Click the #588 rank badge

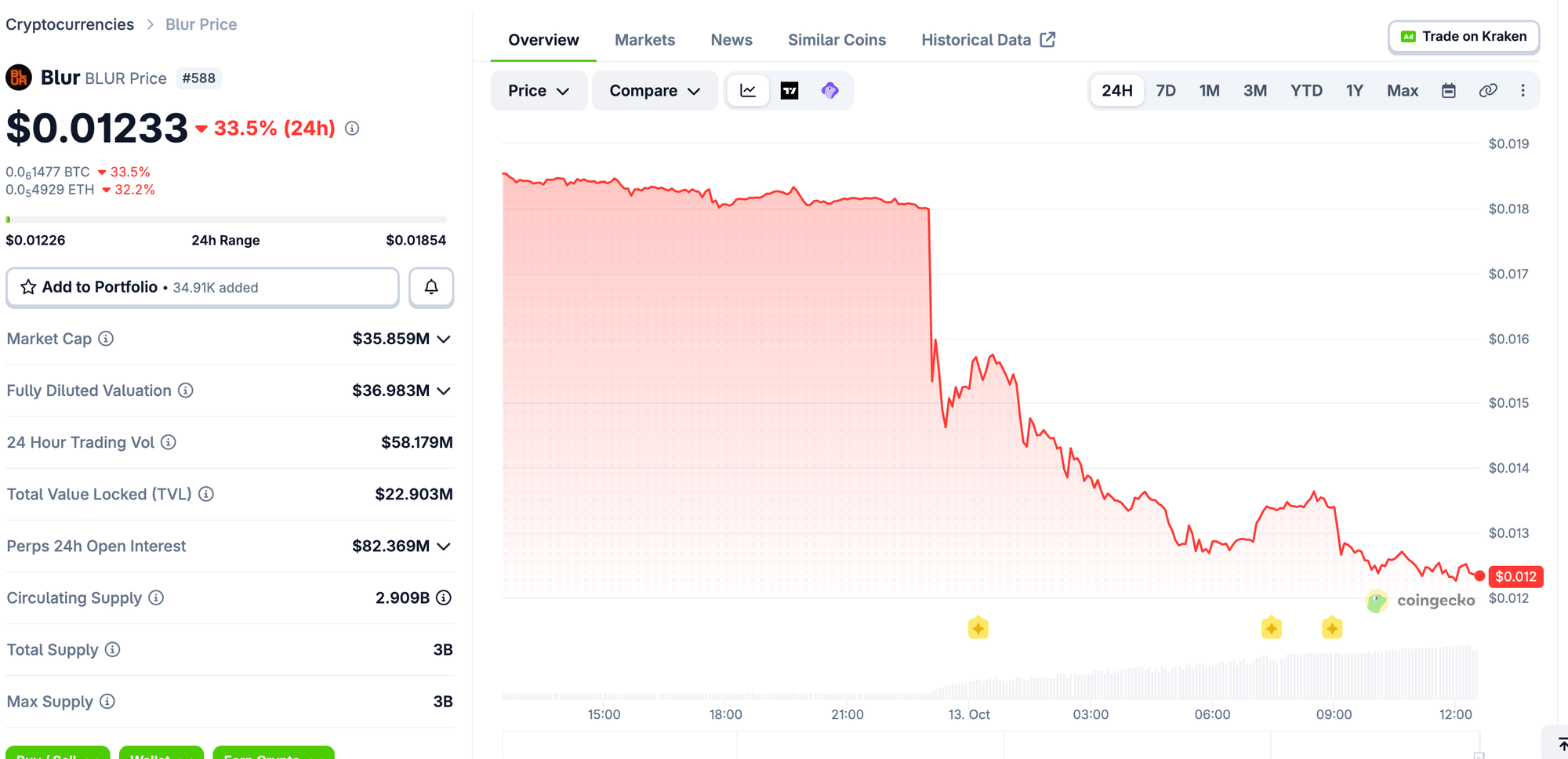coord(198,78)
